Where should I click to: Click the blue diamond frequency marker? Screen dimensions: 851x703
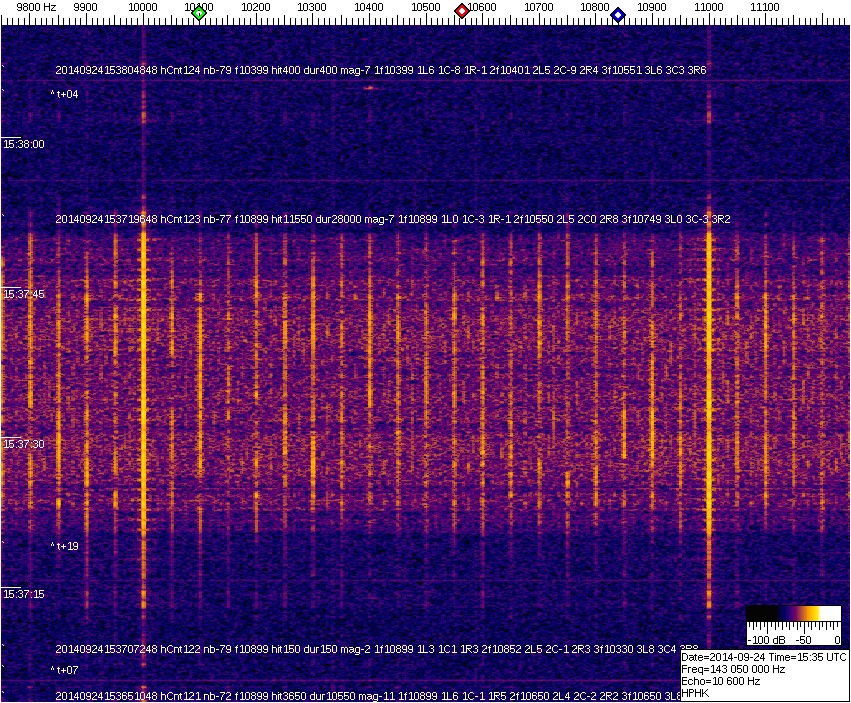point(618,15)
